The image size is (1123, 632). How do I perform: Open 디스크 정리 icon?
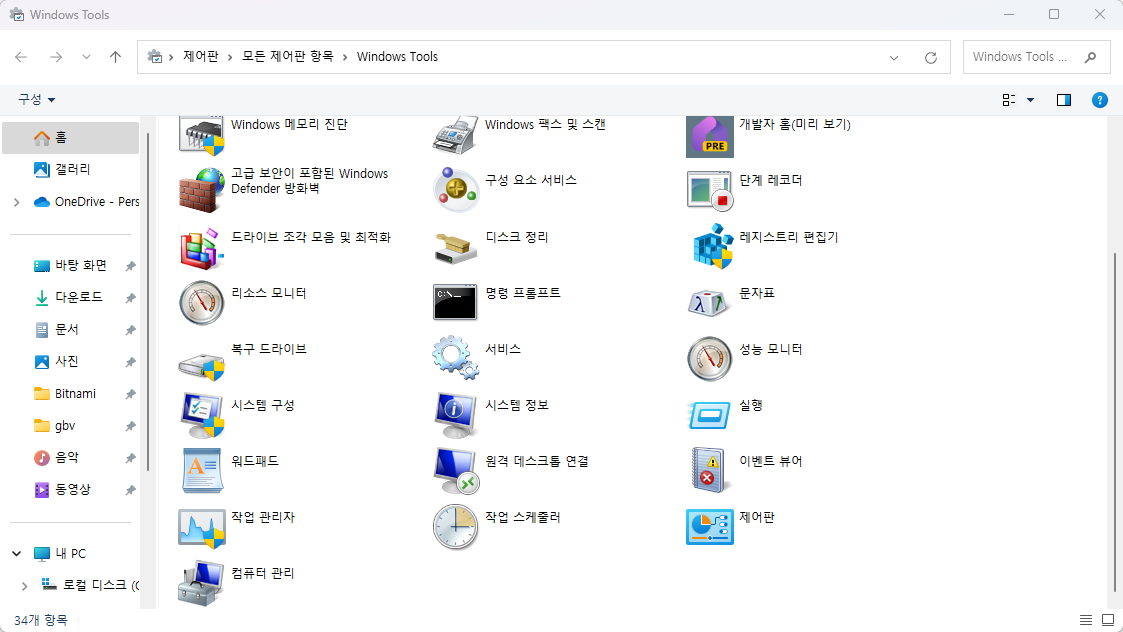click(456, 249)
